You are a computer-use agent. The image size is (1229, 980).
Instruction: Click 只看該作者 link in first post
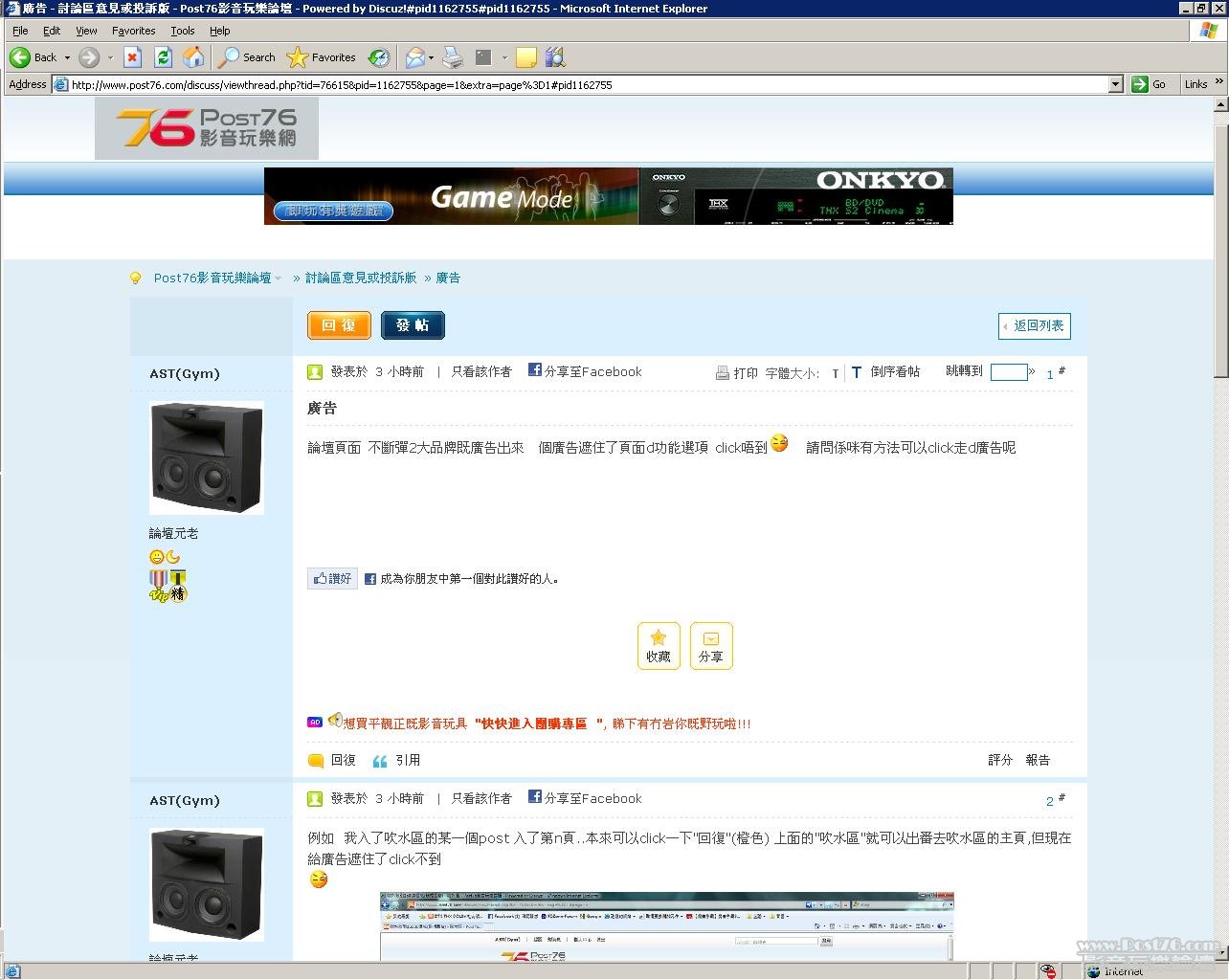(x=480, y=371)
